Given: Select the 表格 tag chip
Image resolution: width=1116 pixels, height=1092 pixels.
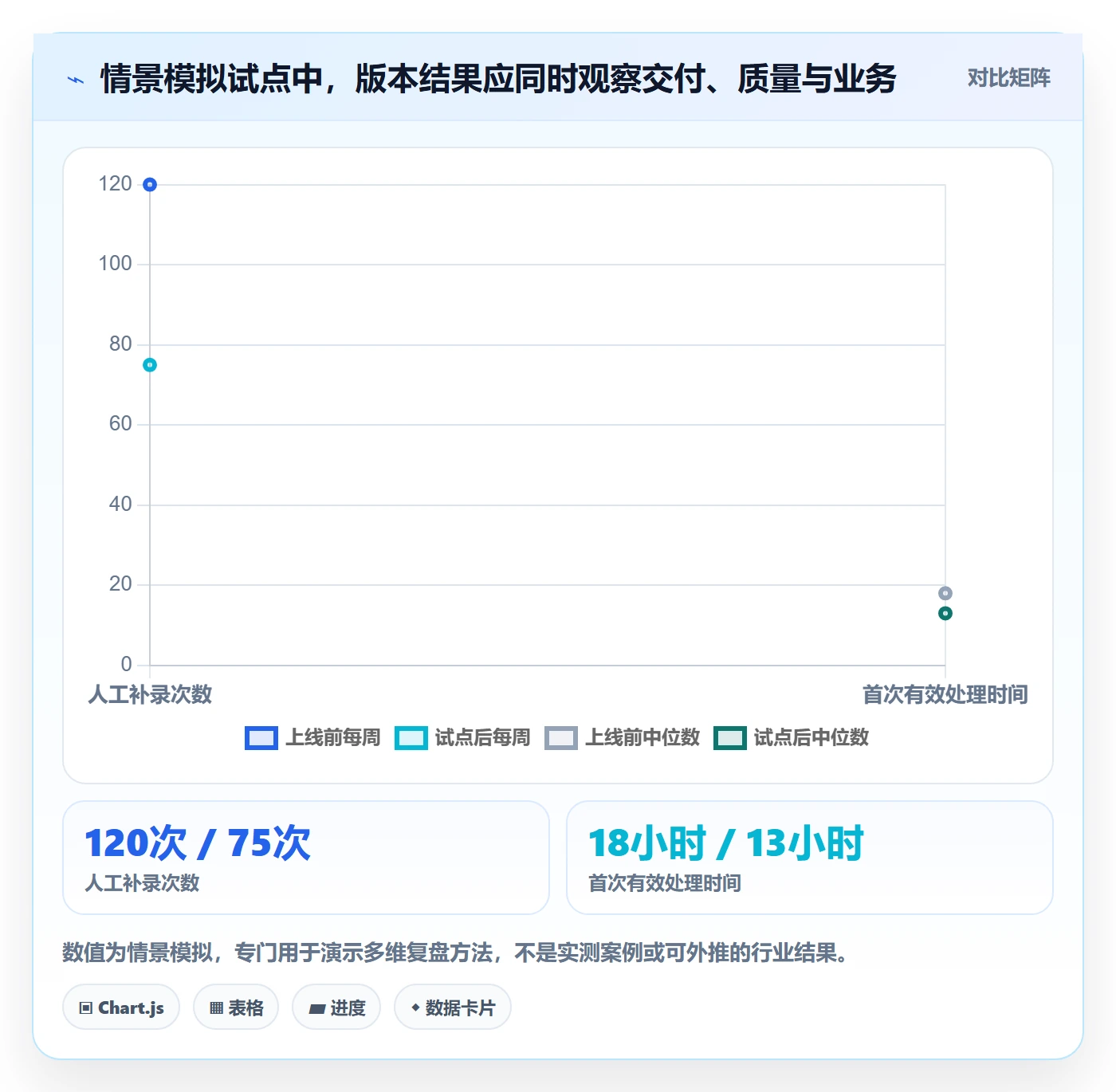Looking at the screenshot, I should pos(236,1008).
